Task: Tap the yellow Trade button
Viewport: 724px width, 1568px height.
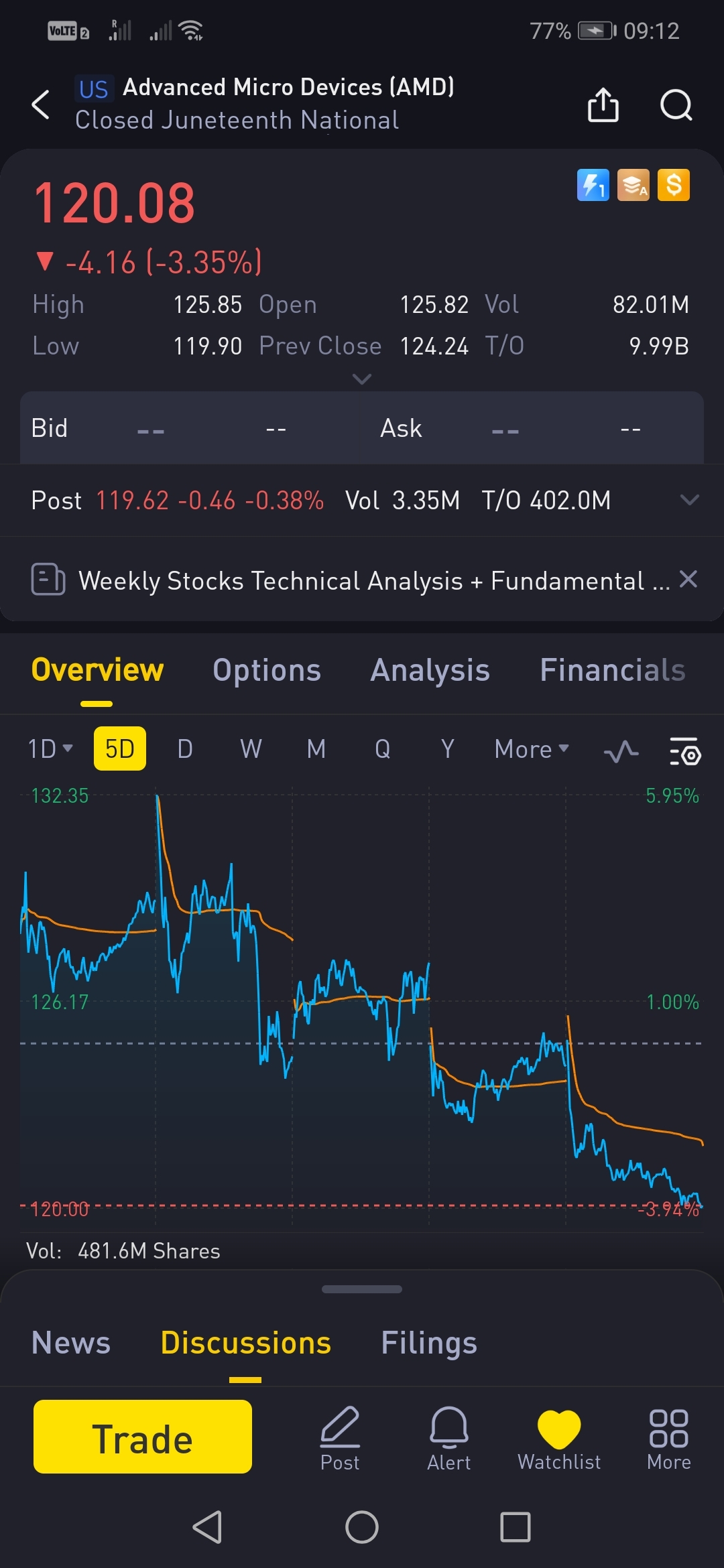Action: pyautogui.click(x=143, y=1437)
